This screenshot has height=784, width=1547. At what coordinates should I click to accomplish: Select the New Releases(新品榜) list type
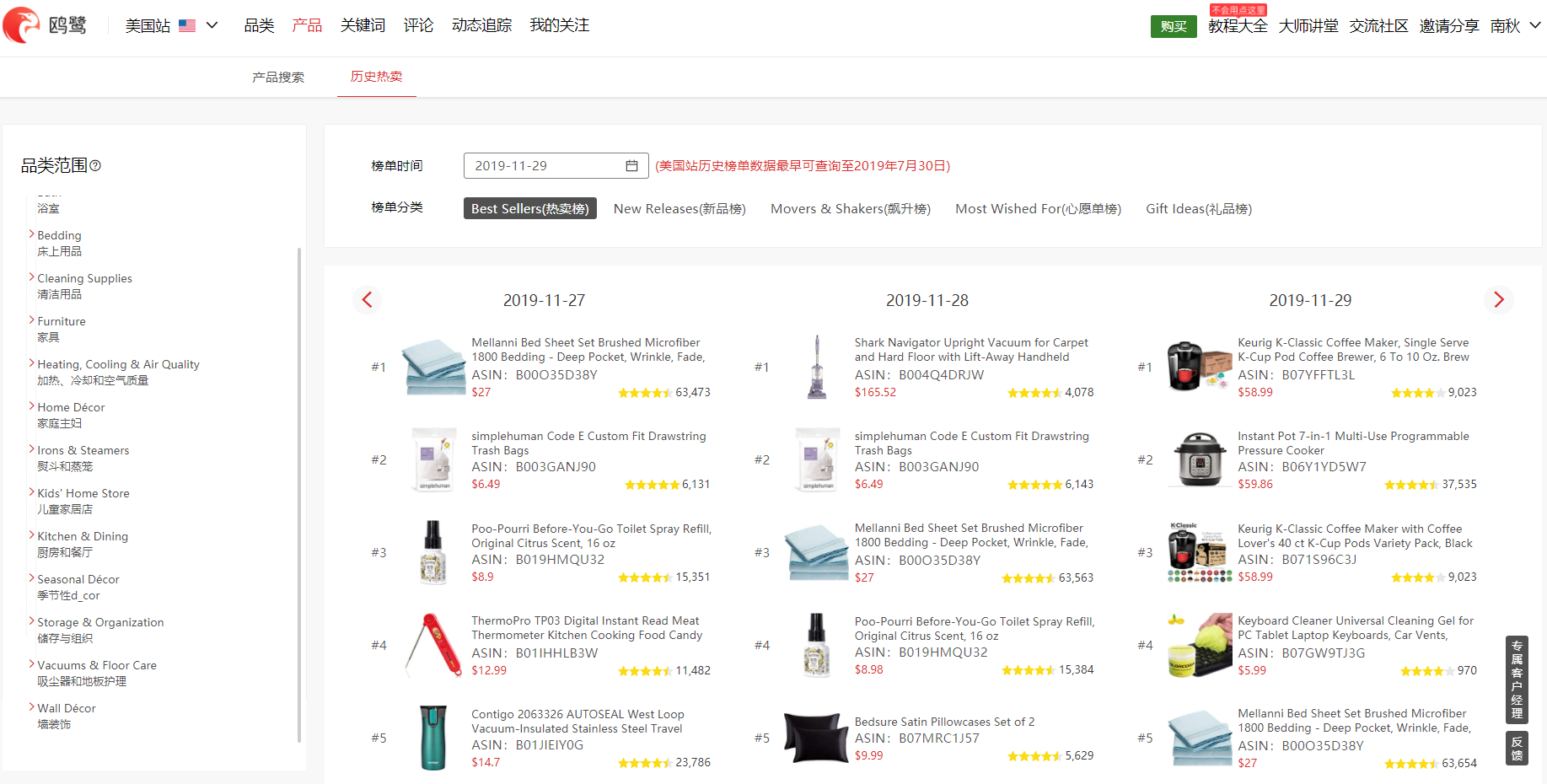pyautogui.click(x=679, y=209)
